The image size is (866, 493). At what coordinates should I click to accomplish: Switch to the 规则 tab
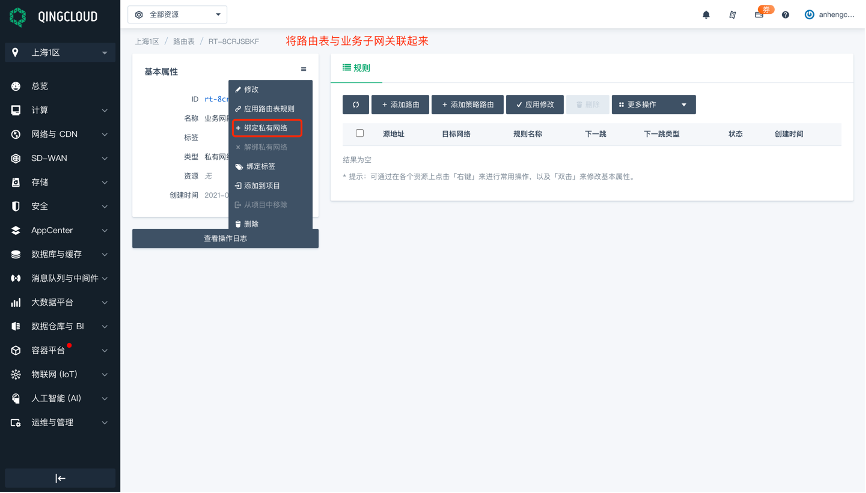click(357, 68)
